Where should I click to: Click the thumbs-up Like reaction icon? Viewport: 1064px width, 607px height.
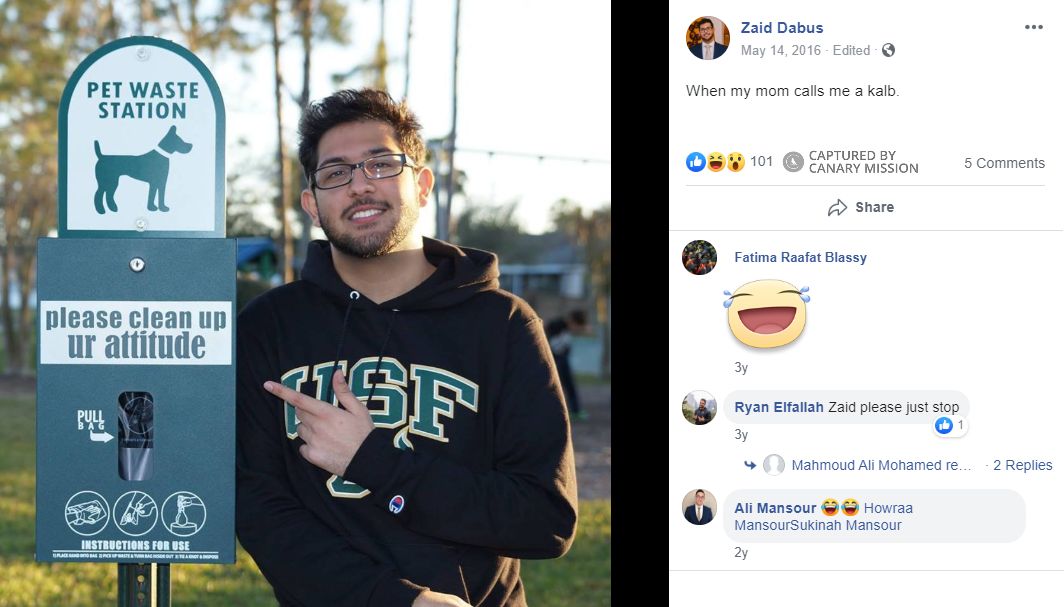(696, 161)
